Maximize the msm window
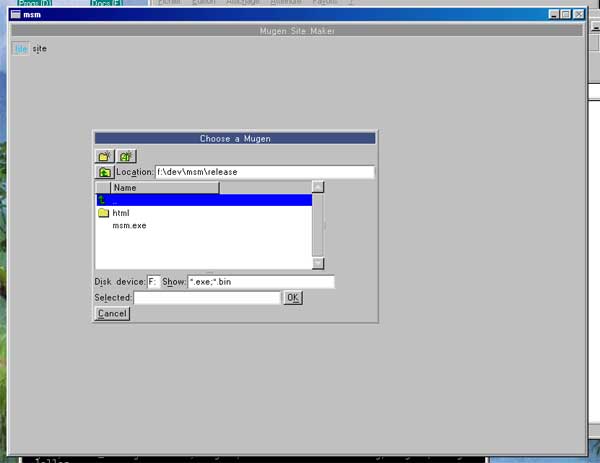The image size is (600, 463). [566, 15]
